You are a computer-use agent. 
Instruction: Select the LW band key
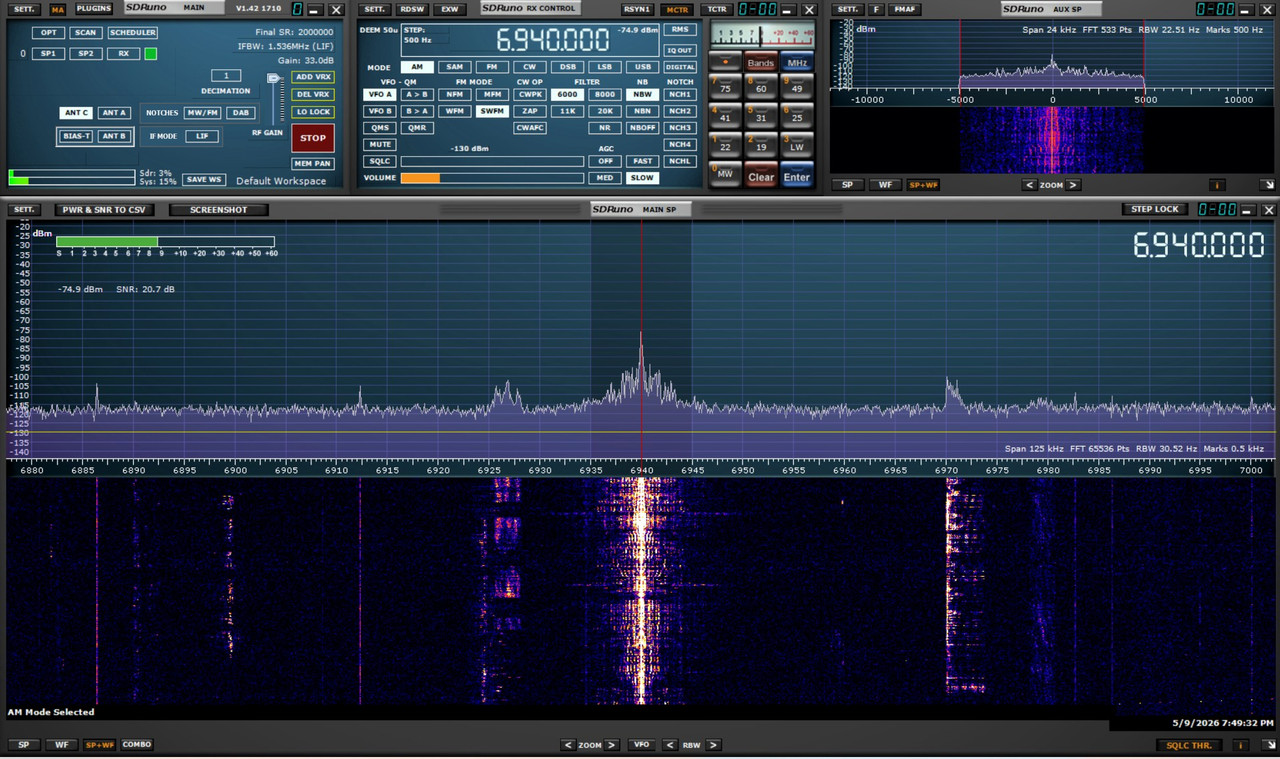coord(797,146)
